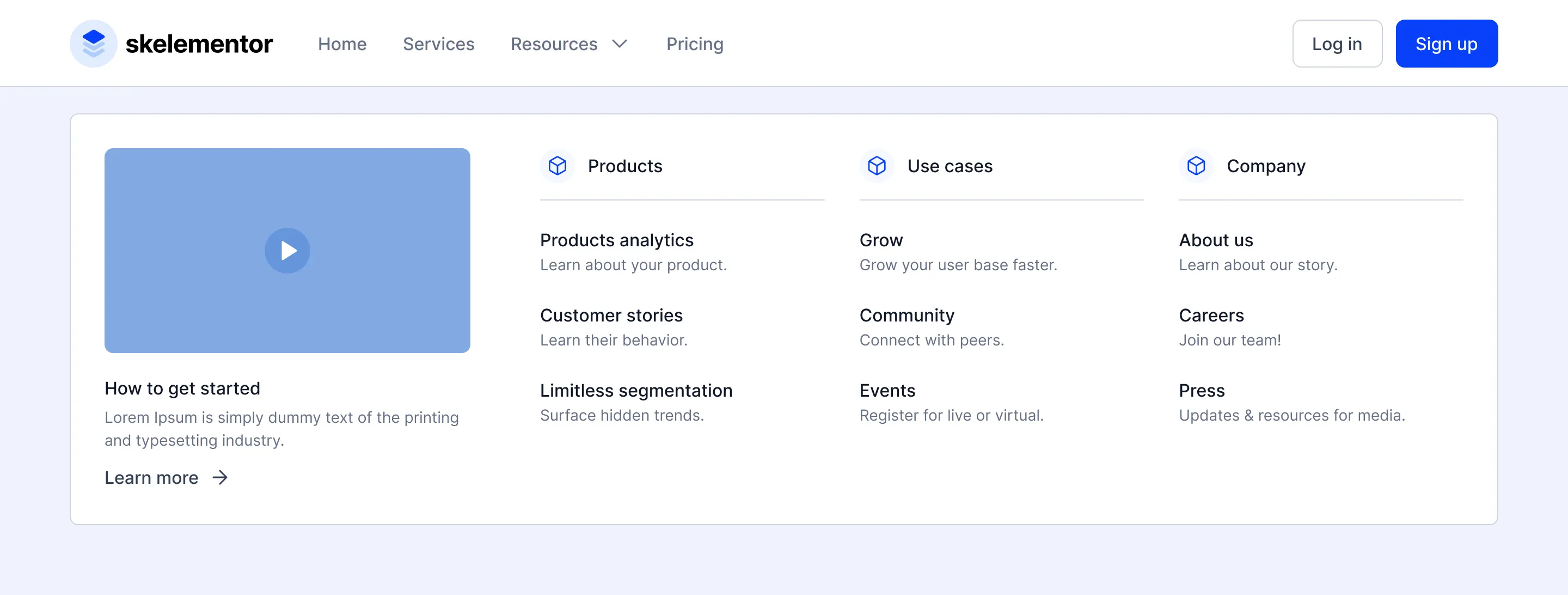This screenshot has height=595, width=1568.
Task: Click the arrow icon after Learn more
Action: [220, 477]
